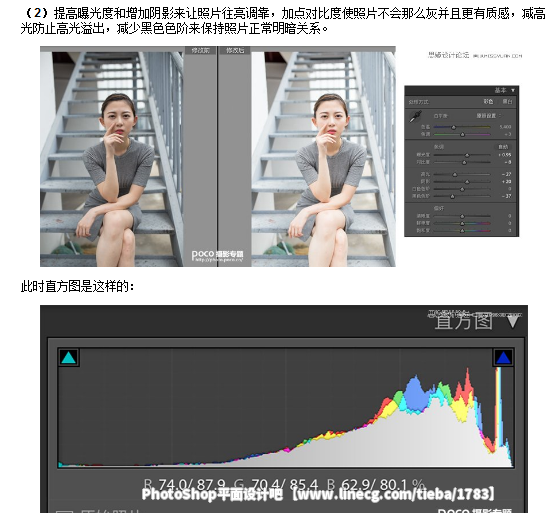The image size is (550, 513).
Task: Click the 修改后 label above the photo
Action: tap(235, 50)
